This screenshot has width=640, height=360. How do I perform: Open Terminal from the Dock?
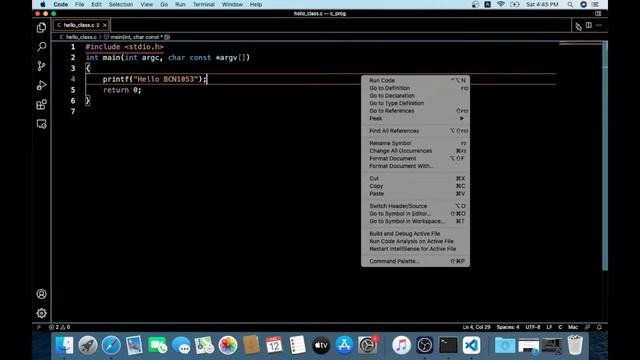click(x=448, y=345)
